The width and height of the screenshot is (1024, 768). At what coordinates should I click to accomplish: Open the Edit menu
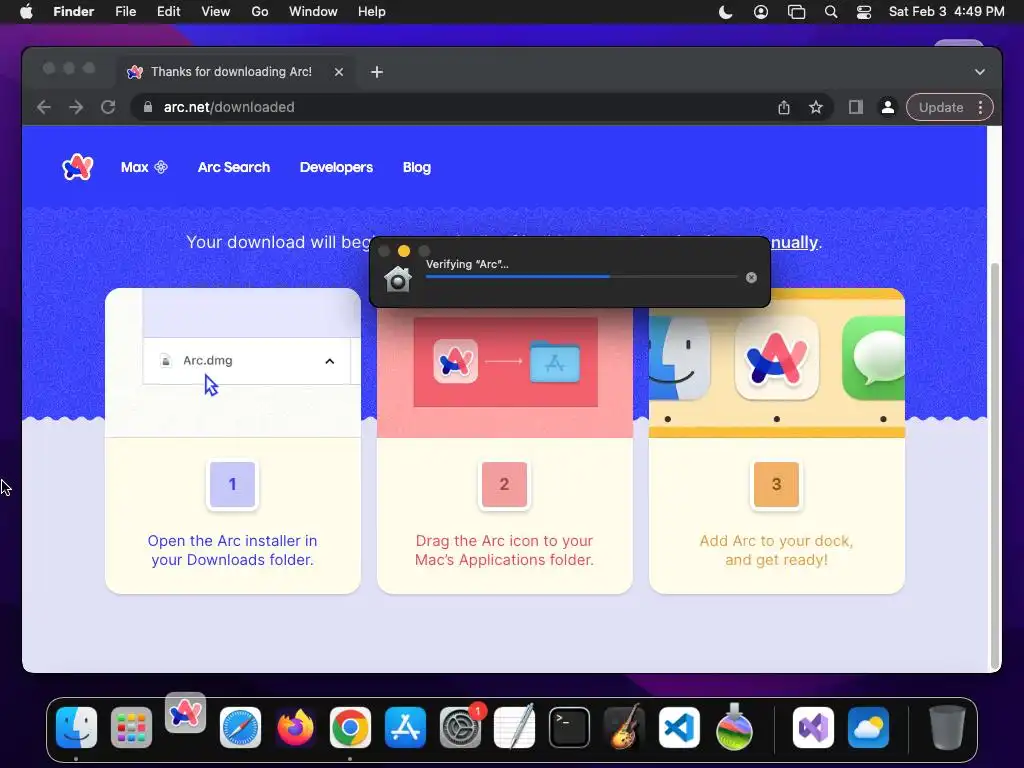(x=168, y=12)
